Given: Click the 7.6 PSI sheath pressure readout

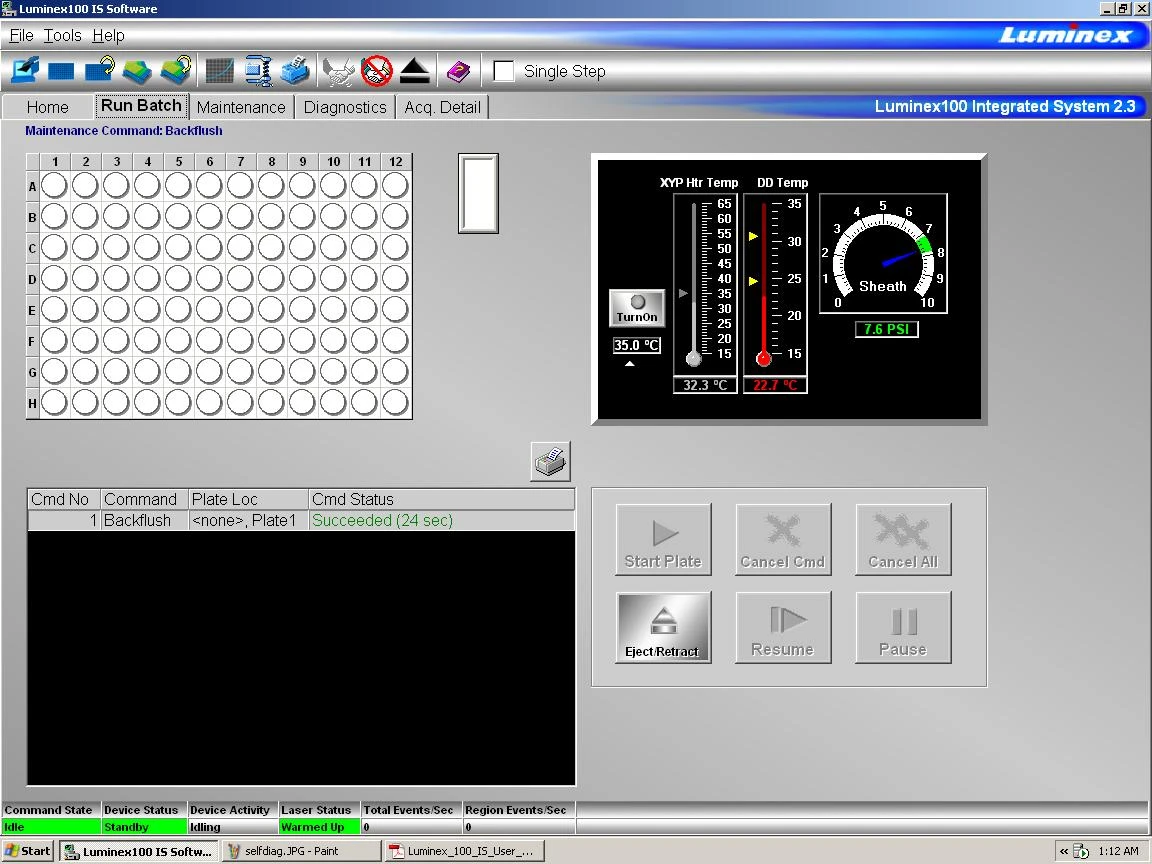Looking at the screenshot, I should pos(887,329).
